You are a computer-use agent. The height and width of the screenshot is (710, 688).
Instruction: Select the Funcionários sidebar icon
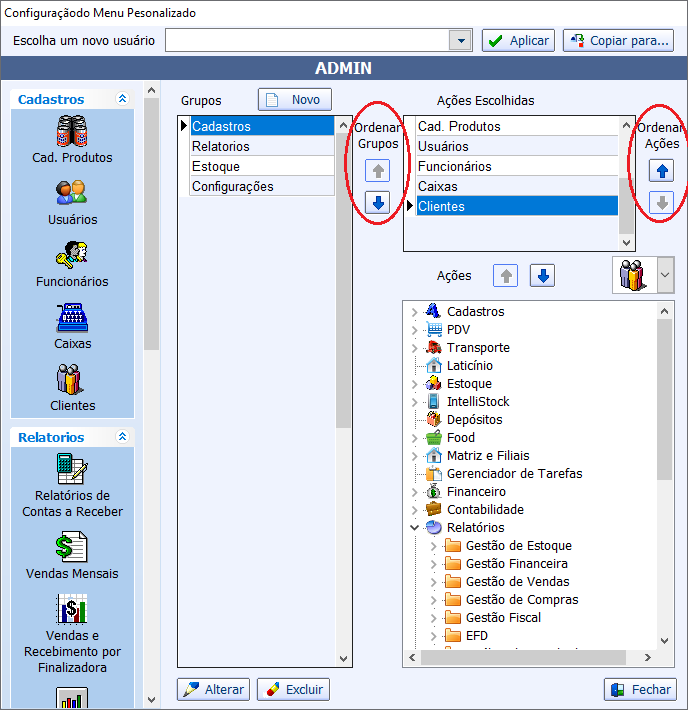pos(72,255)
